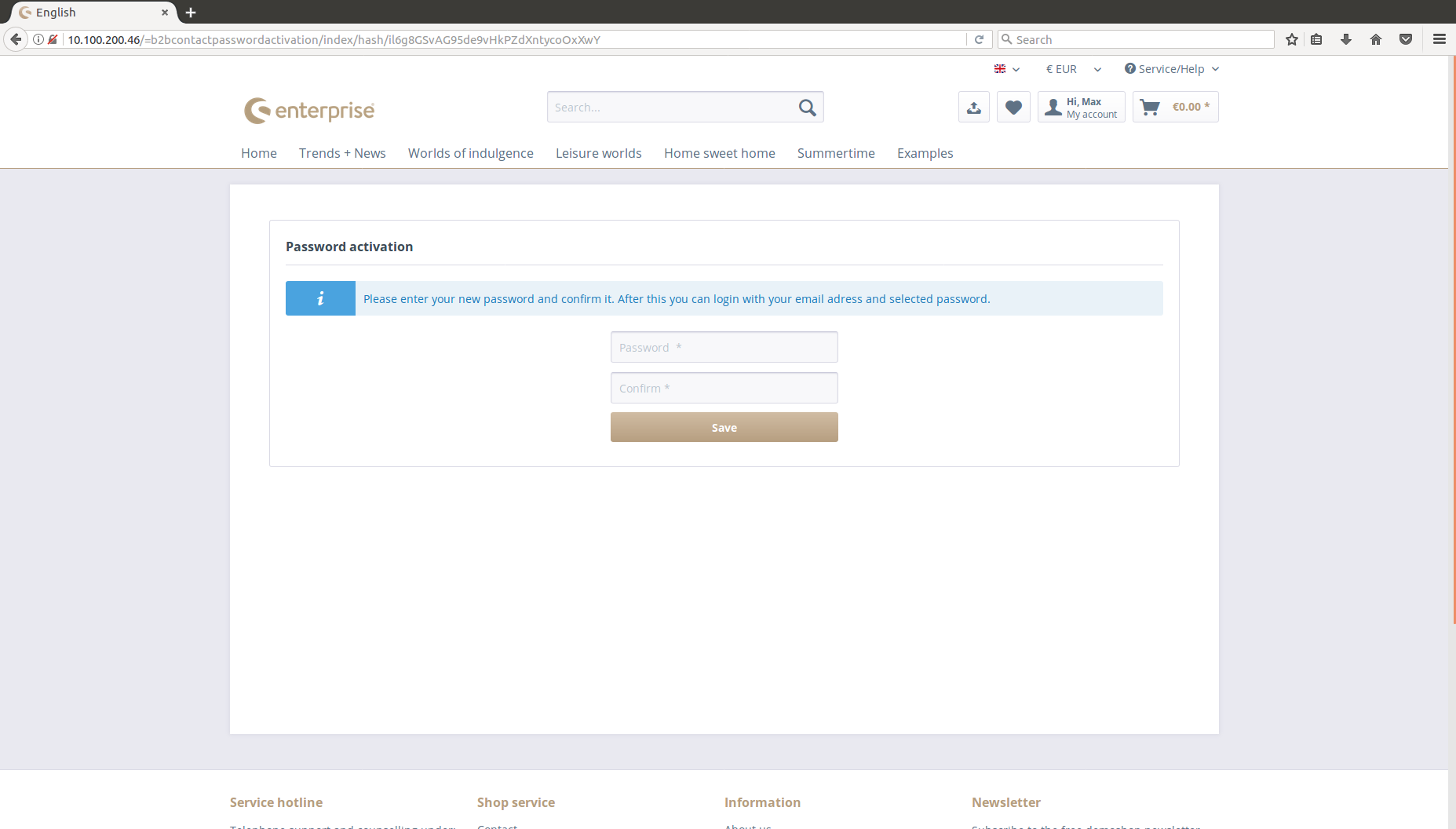Bookmark this page with the star icon
This screenshot has width=1456, height=829.
[x=1291, y=39]
